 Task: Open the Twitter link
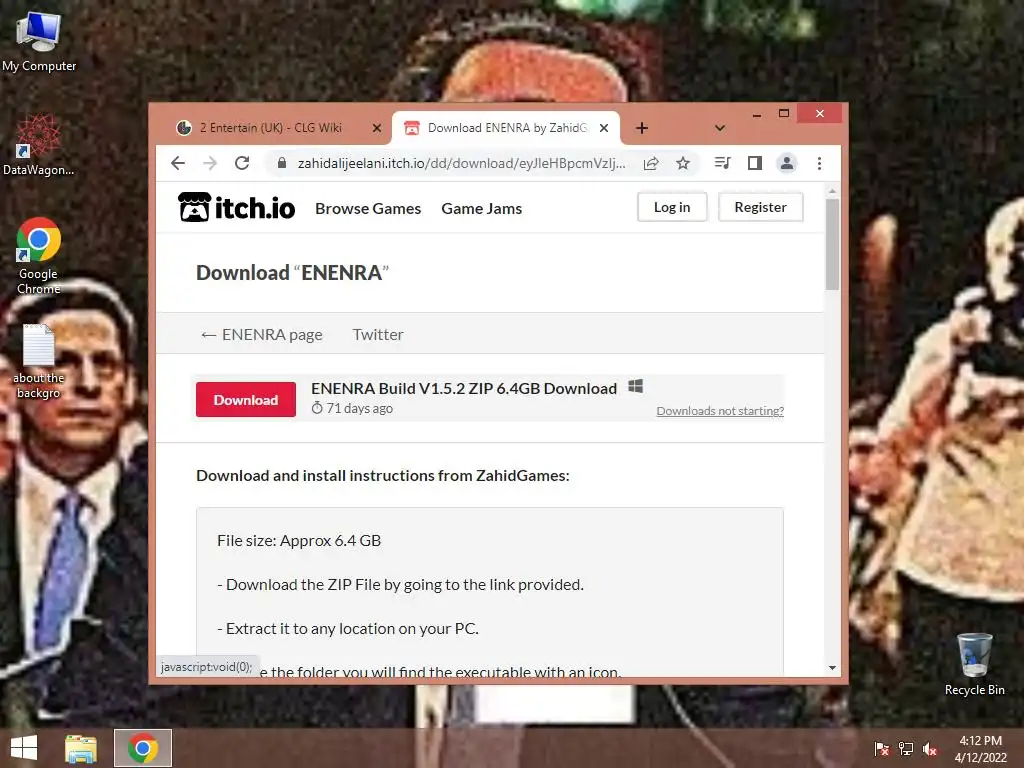tap(377, 334)
